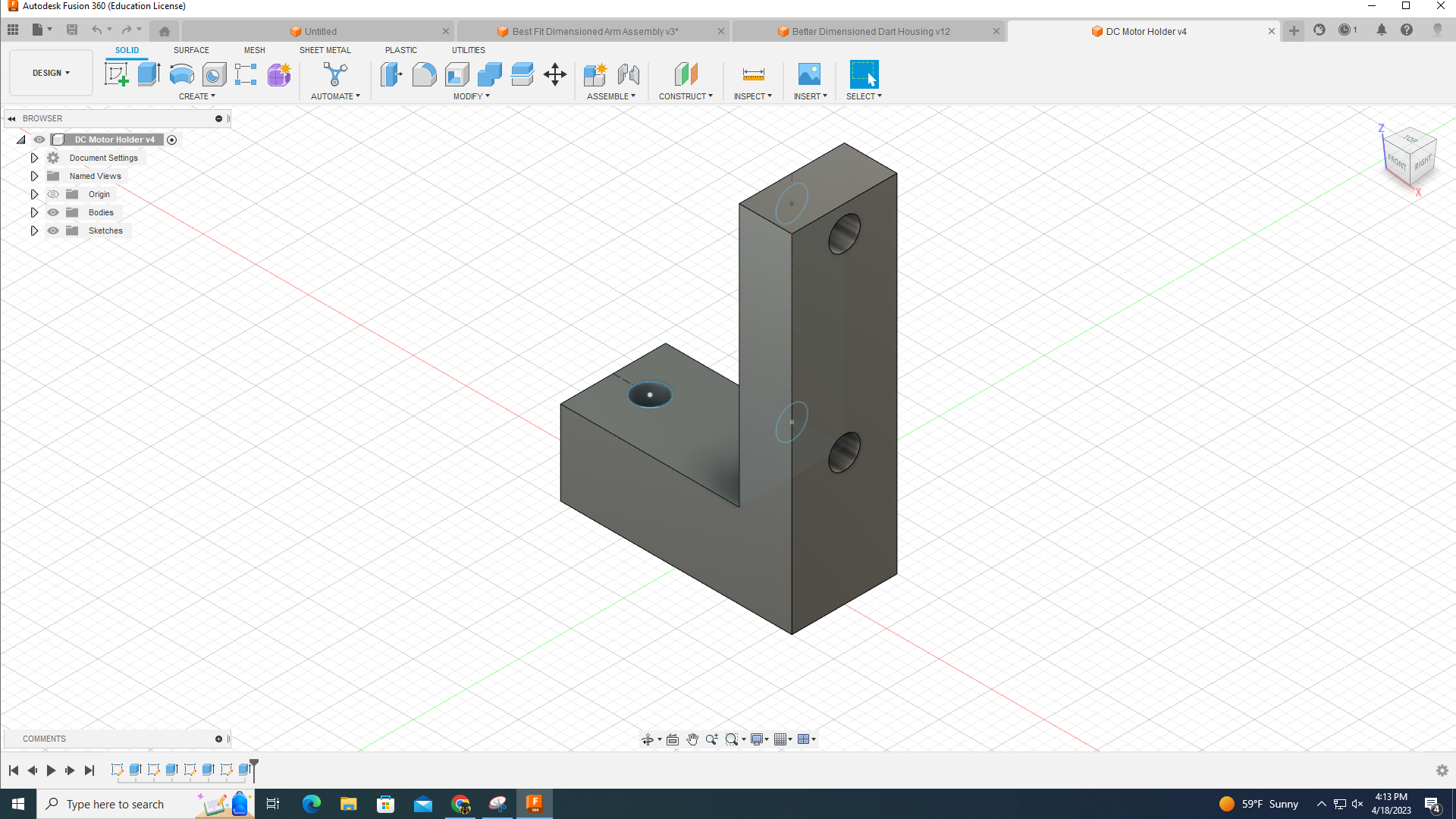Click FRONT face on the ViewCube
1456x819 pixels.
[x=1398, y=162]
